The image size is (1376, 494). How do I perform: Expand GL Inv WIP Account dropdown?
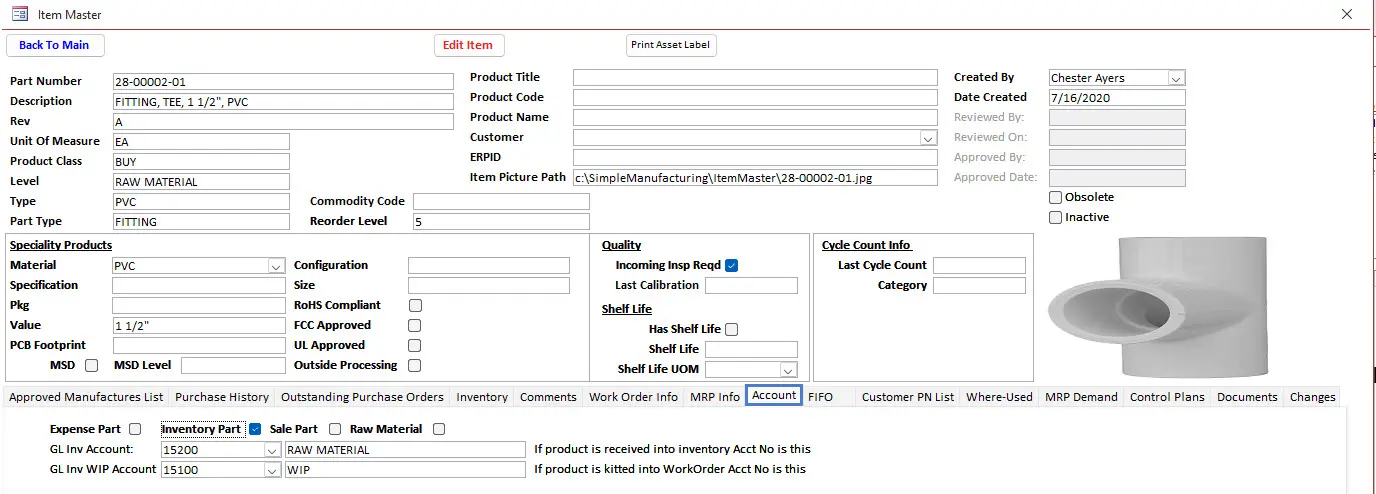point(272,470)
